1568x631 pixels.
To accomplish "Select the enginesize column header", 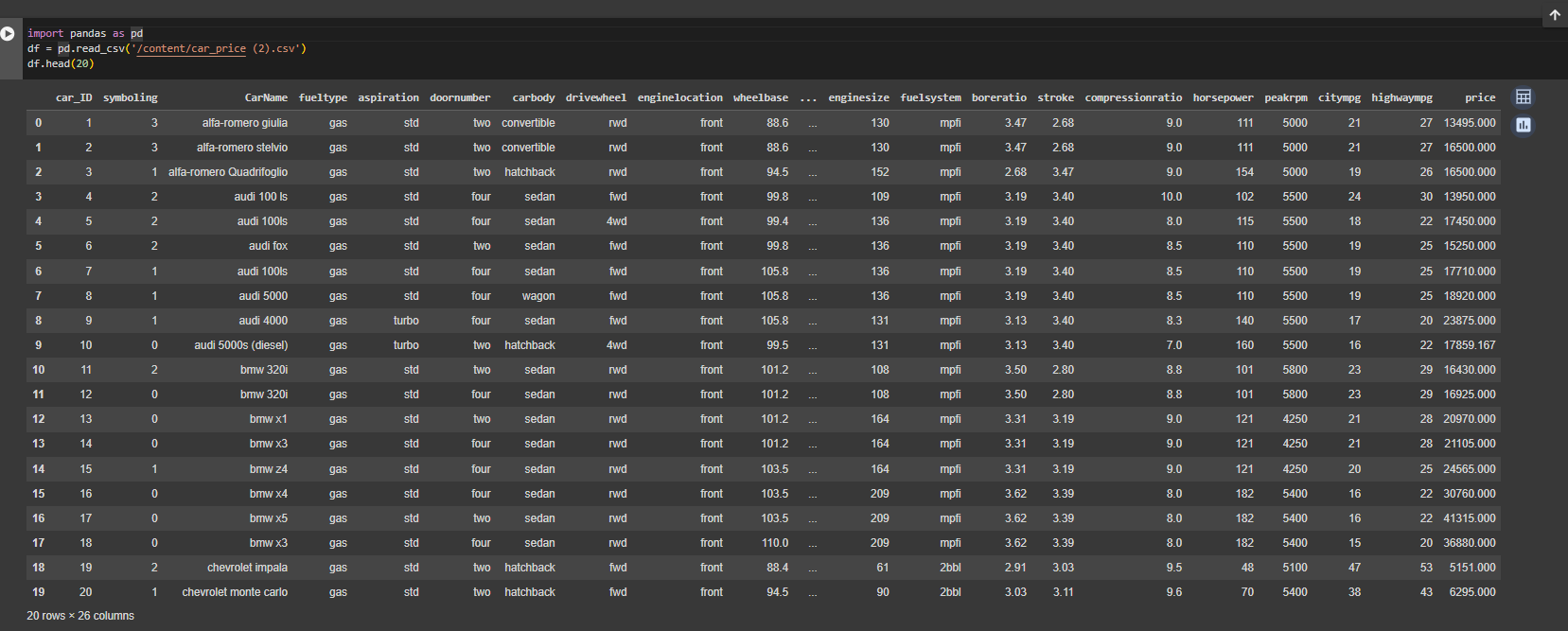I will pos(859,97).
